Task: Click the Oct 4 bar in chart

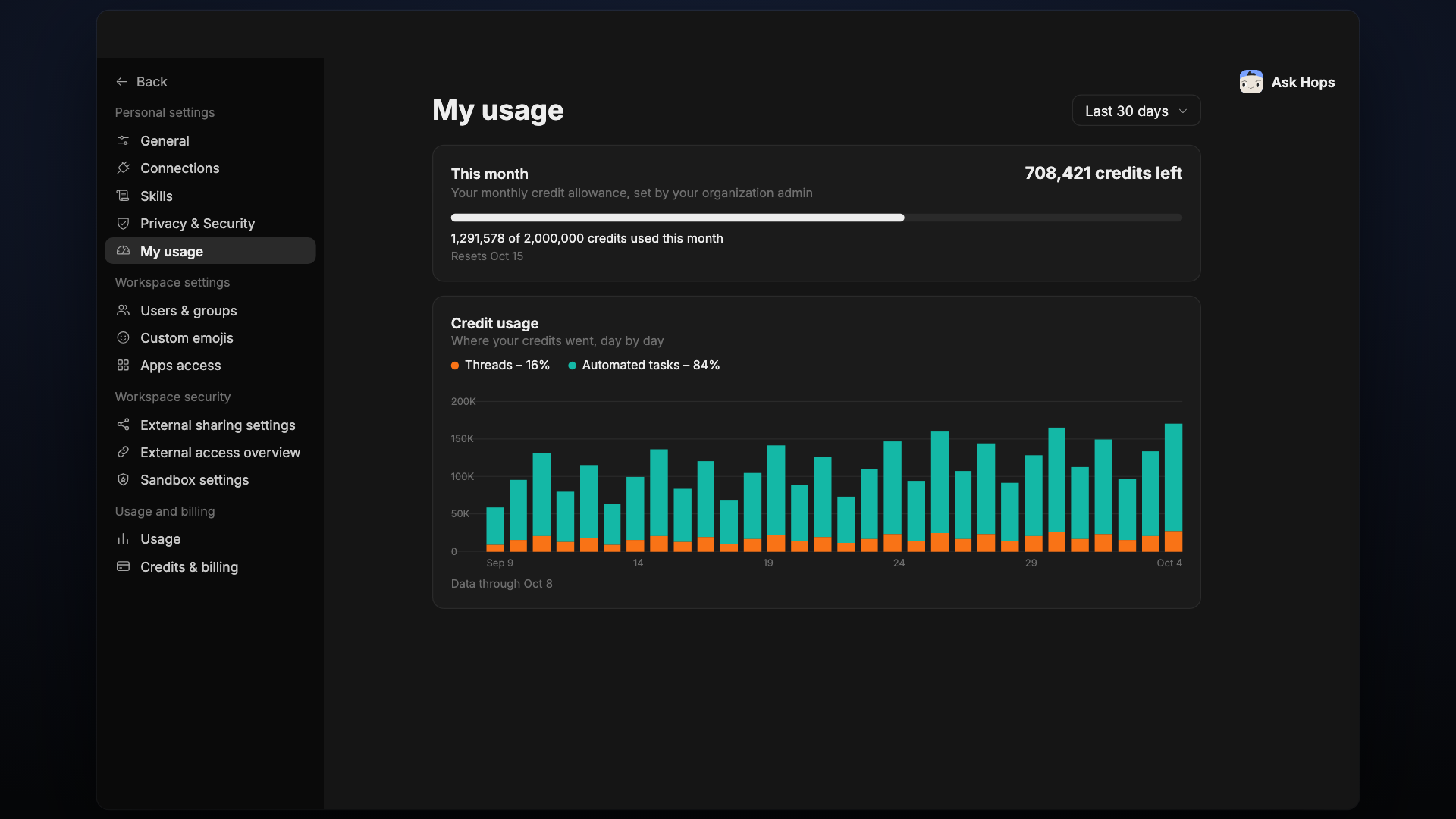Action: tap(1173, 488)
